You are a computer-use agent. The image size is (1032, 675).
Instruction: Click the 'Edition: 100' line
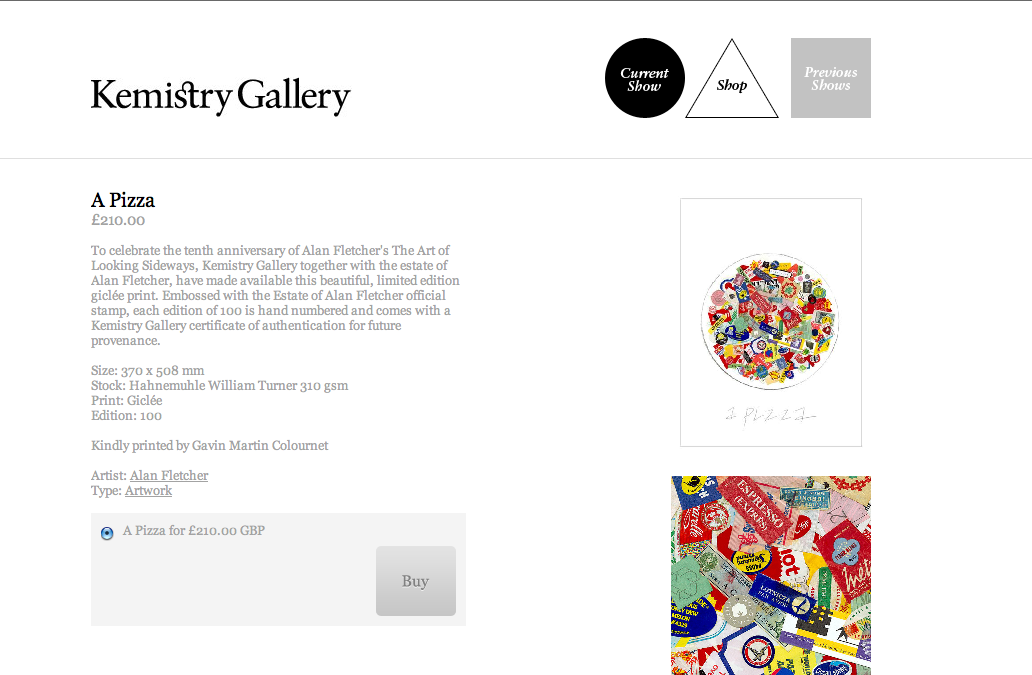tap(126, 415)
